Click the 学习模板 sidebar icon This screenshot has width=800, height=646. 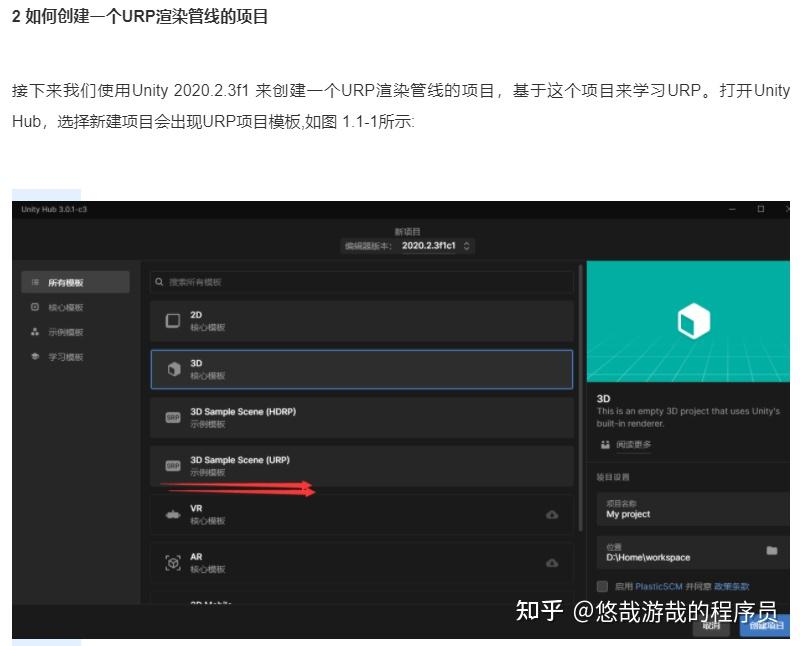tap(33, 356)
